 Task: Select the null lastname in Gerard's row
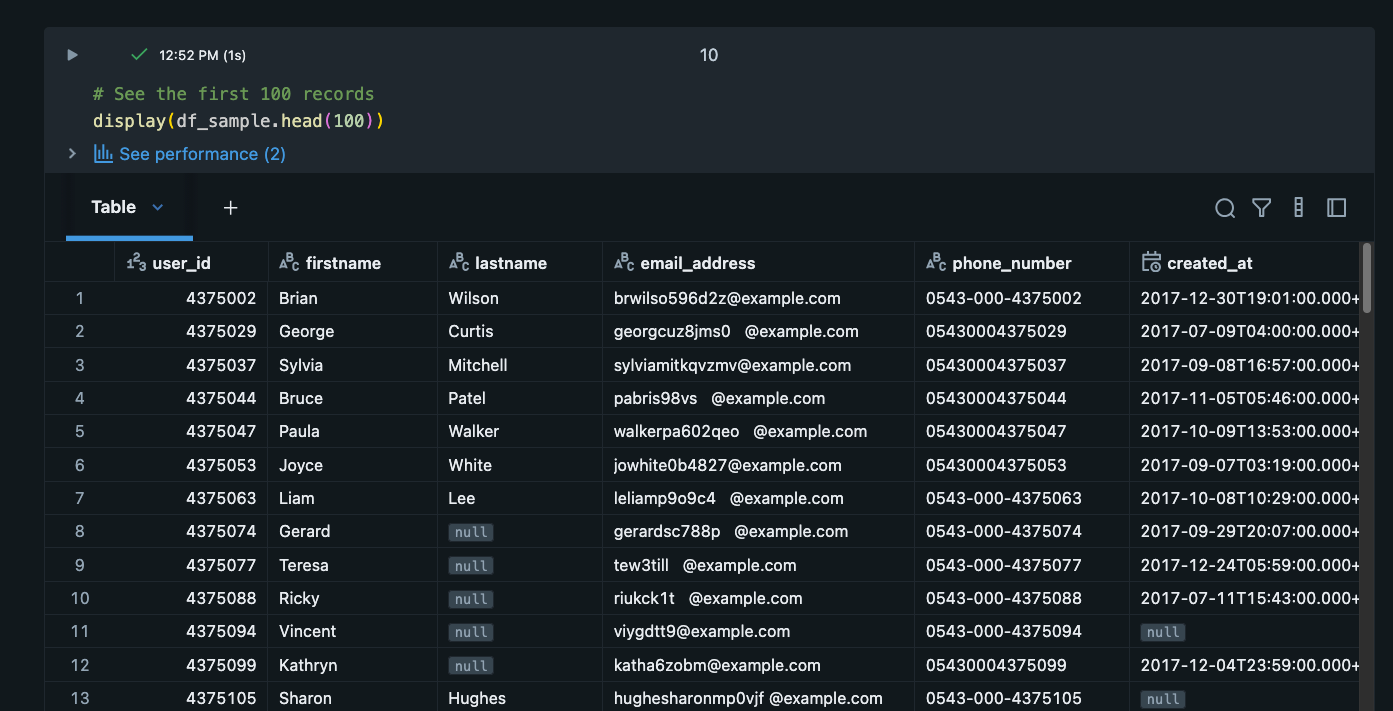(471, 532)
